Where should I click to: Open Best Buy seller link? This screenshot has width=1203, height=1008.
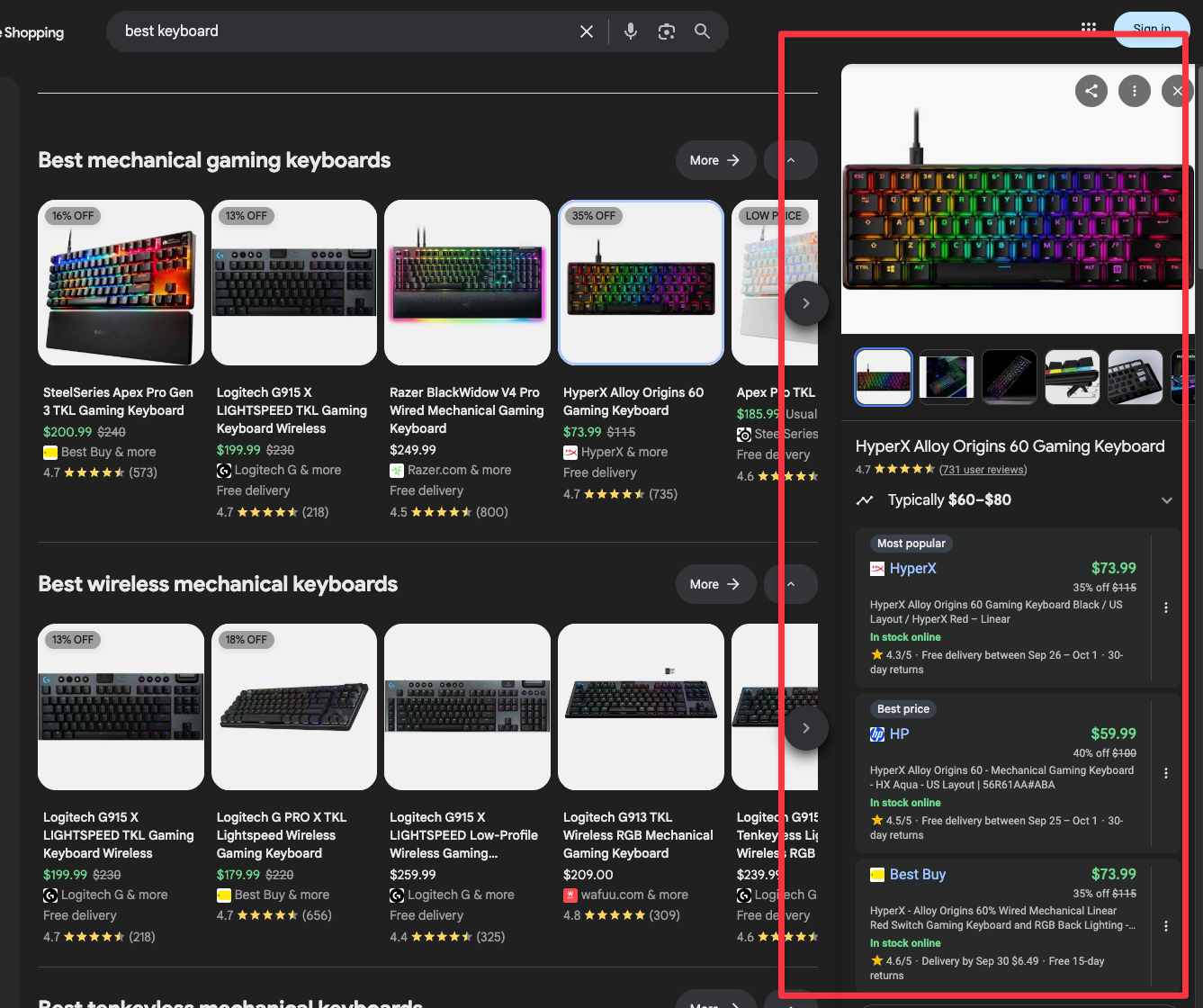point(917,875)
